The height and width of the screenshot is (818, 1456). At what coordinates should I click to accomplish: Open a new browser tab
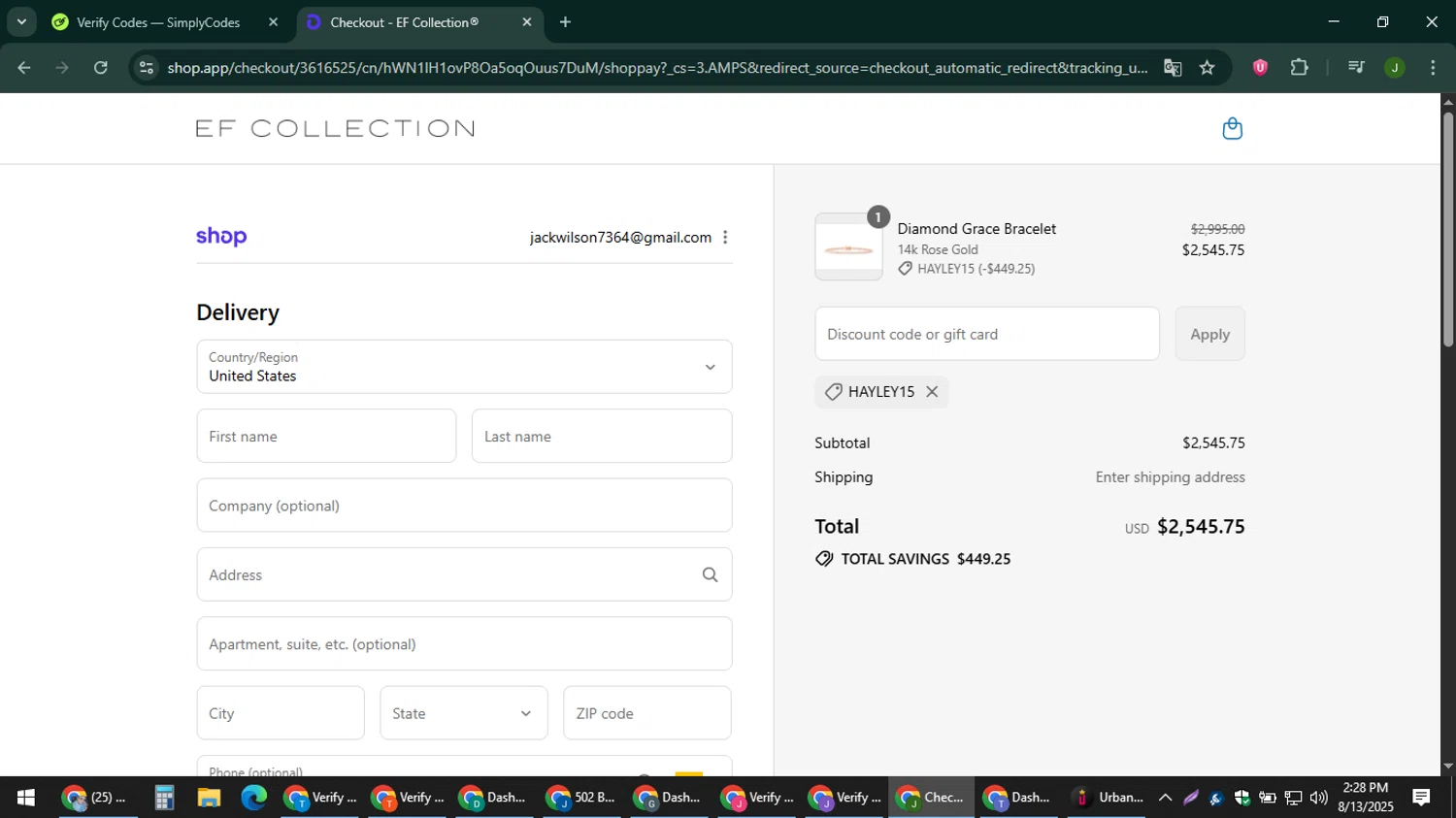coord(565,22)
